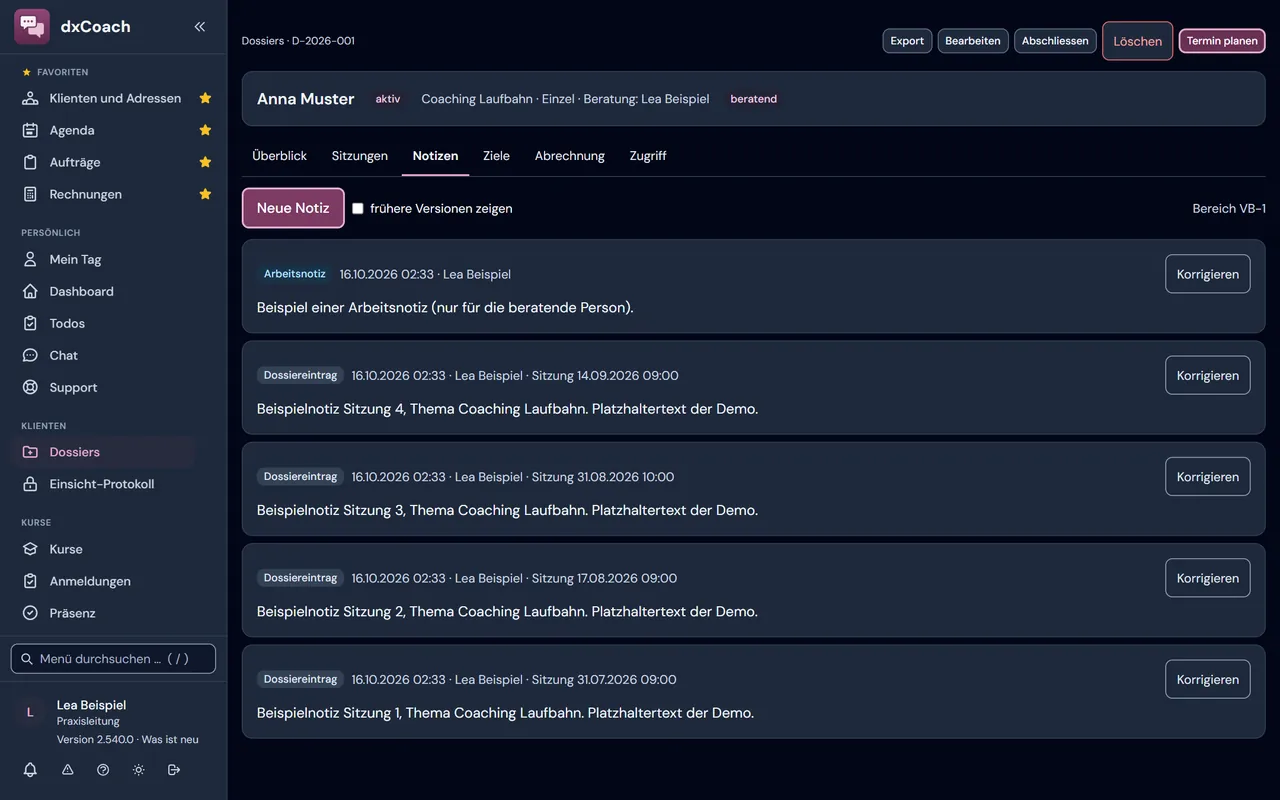Image resolution: width=1280 pixels, height=800 pixels.
Task: Select the Ziele tab
Action: coord(496,156)
